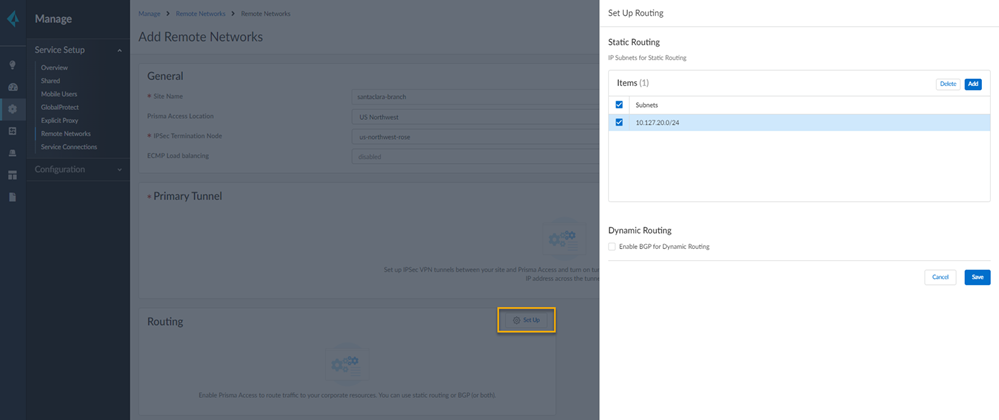Click the Site Name input field
999x420 pixels.
point(476,97)
